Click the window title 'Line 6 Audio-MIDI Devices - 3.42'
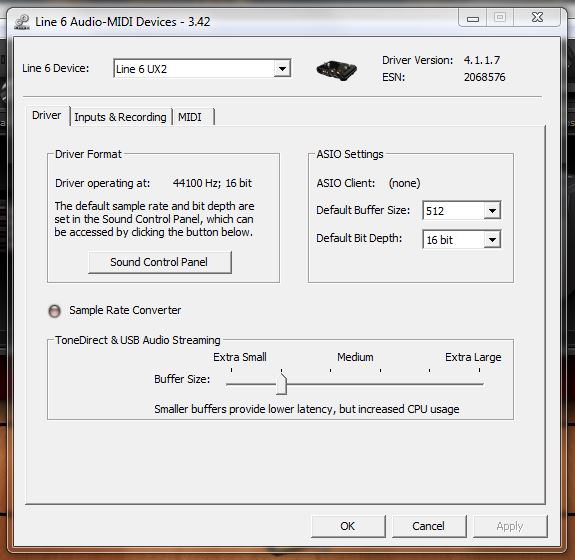The width and height of the screenshot is (575, 560). point(122,22)
